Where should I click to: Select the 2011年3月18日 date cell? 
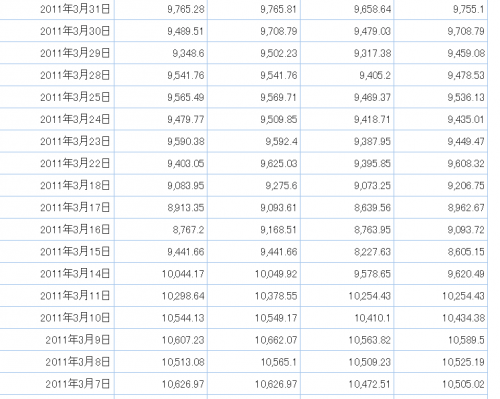point(57,185)
